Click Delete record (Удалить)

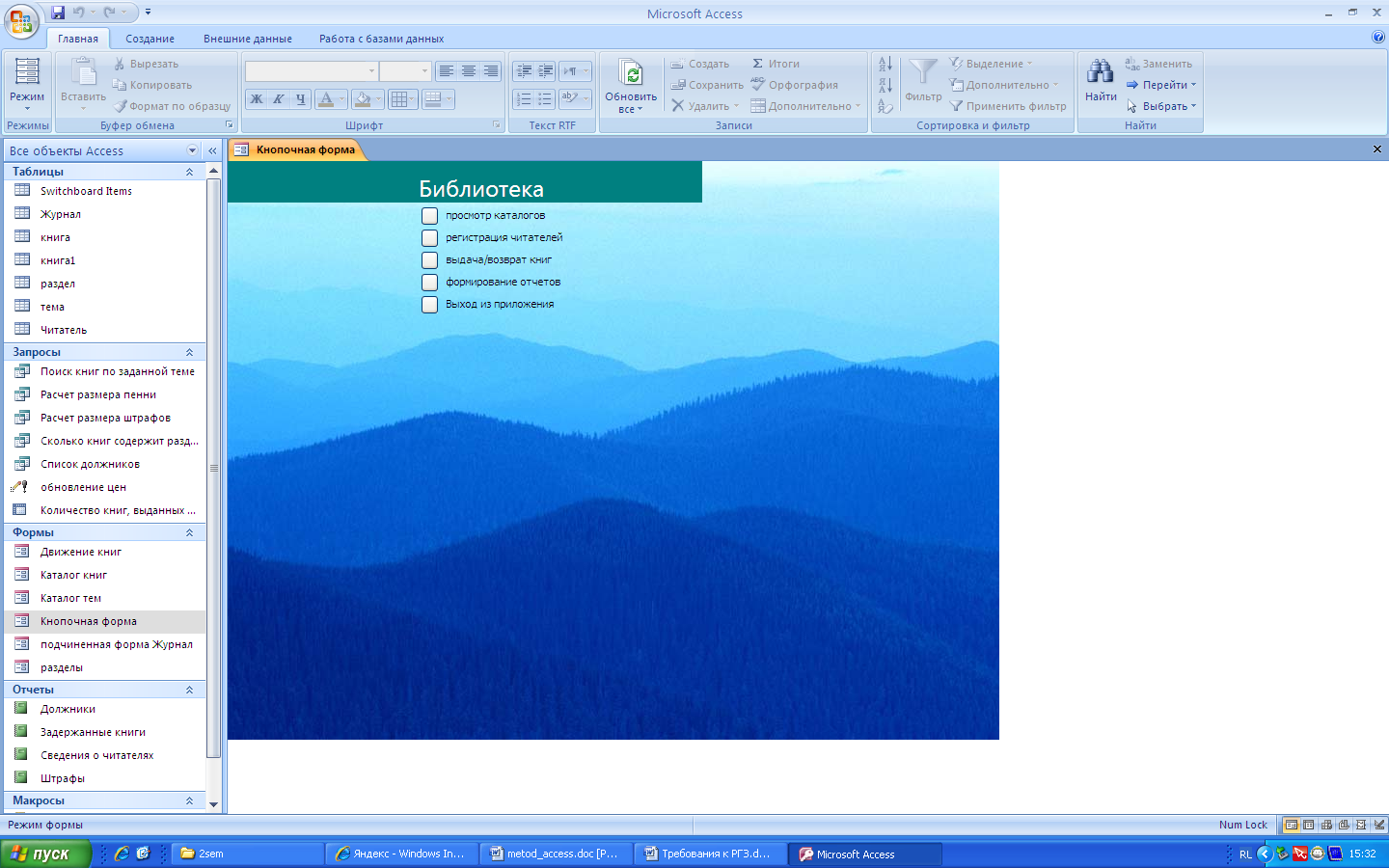(704, 106)
